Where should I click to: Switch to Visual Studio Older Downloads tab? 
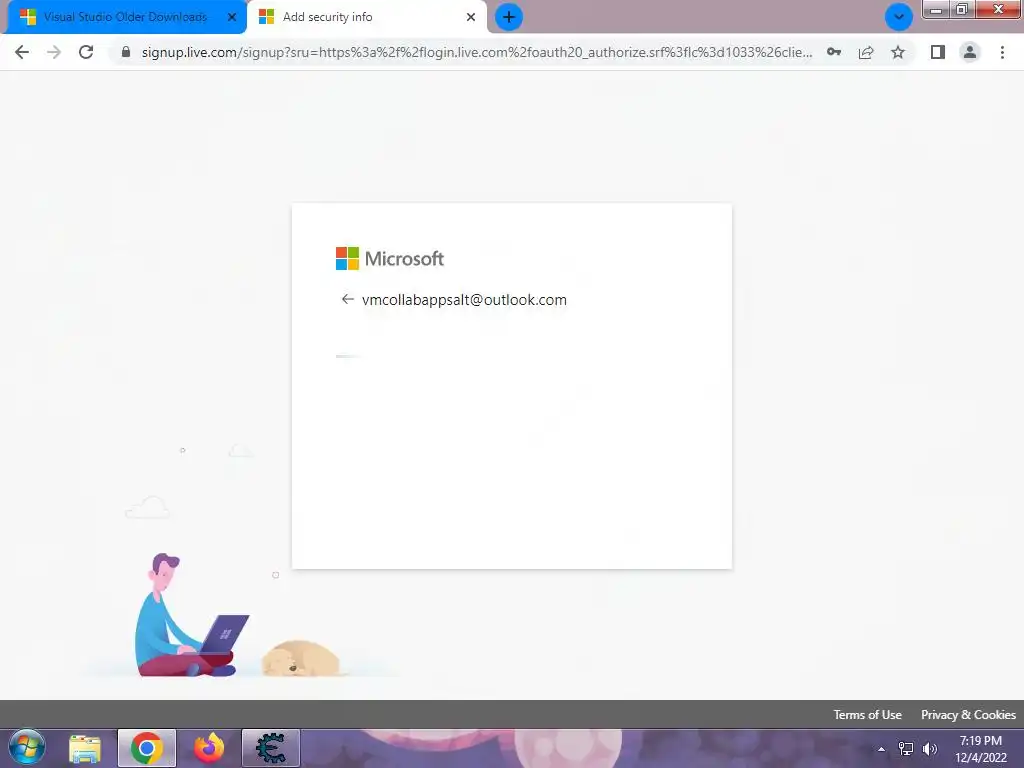[124, 17]
